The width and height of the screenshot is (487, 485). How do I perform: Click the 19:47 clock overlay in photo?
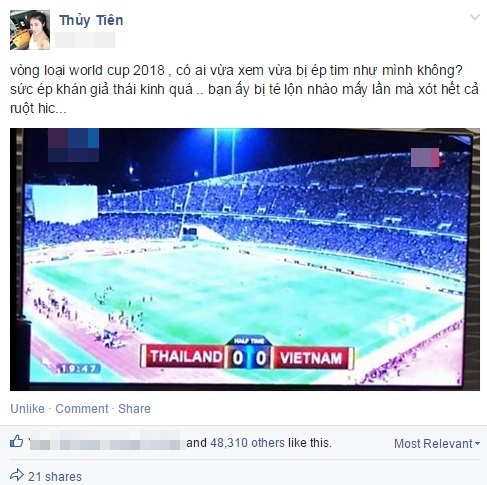(77, 369)
